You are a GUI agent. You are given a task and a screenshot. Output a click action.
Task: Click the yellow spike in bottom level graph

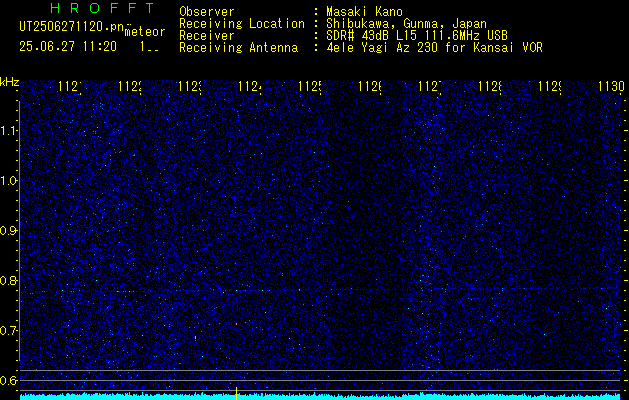[237, 394]
